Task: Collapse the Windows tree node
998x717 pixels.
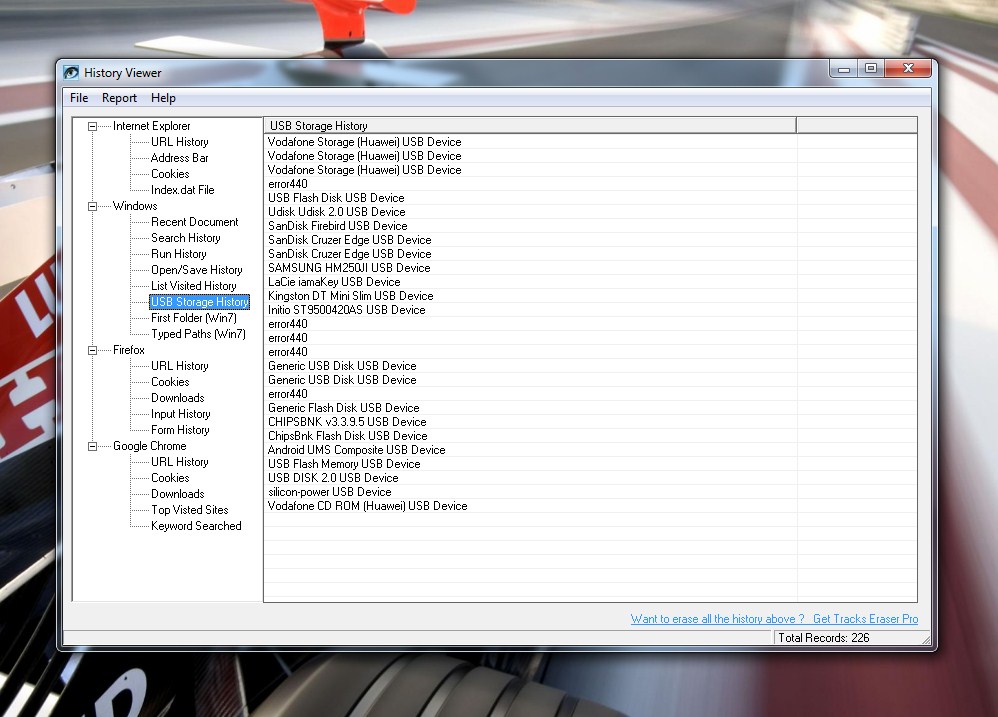Action: coord(92,206)
